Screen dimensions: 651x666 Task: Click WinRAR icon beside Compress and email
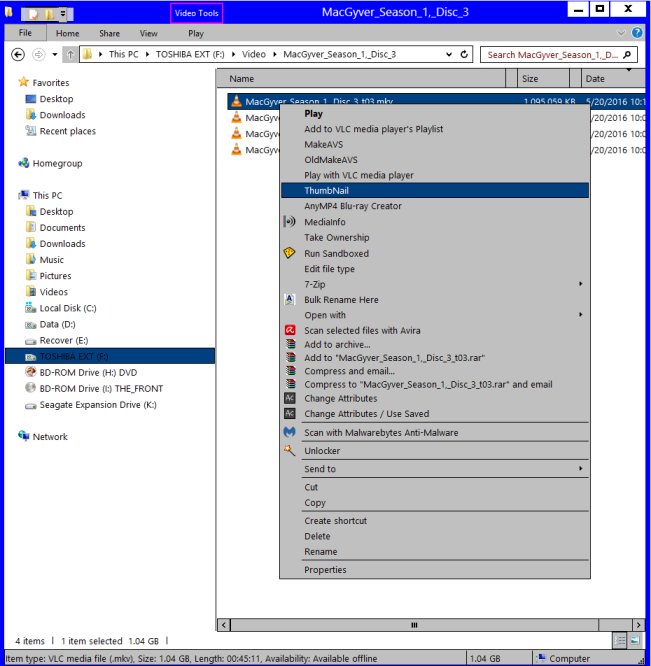pyautogui.click(x=290, y=371)
